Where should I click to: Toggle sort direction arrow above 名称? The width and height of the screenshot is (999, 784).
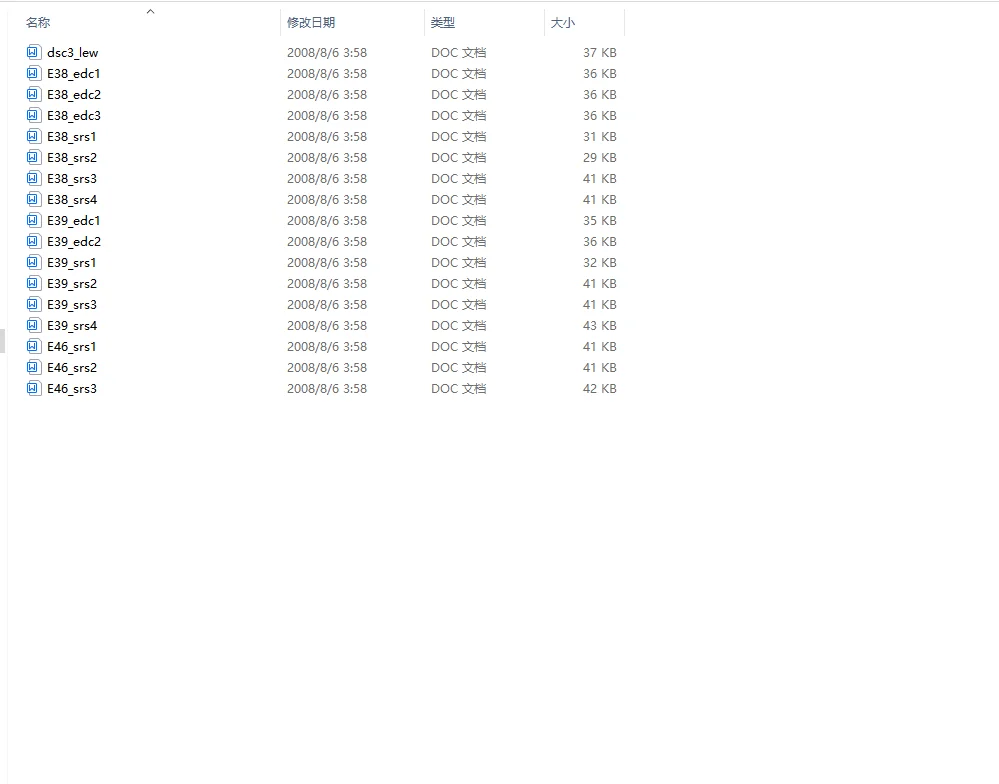point(150,11)
